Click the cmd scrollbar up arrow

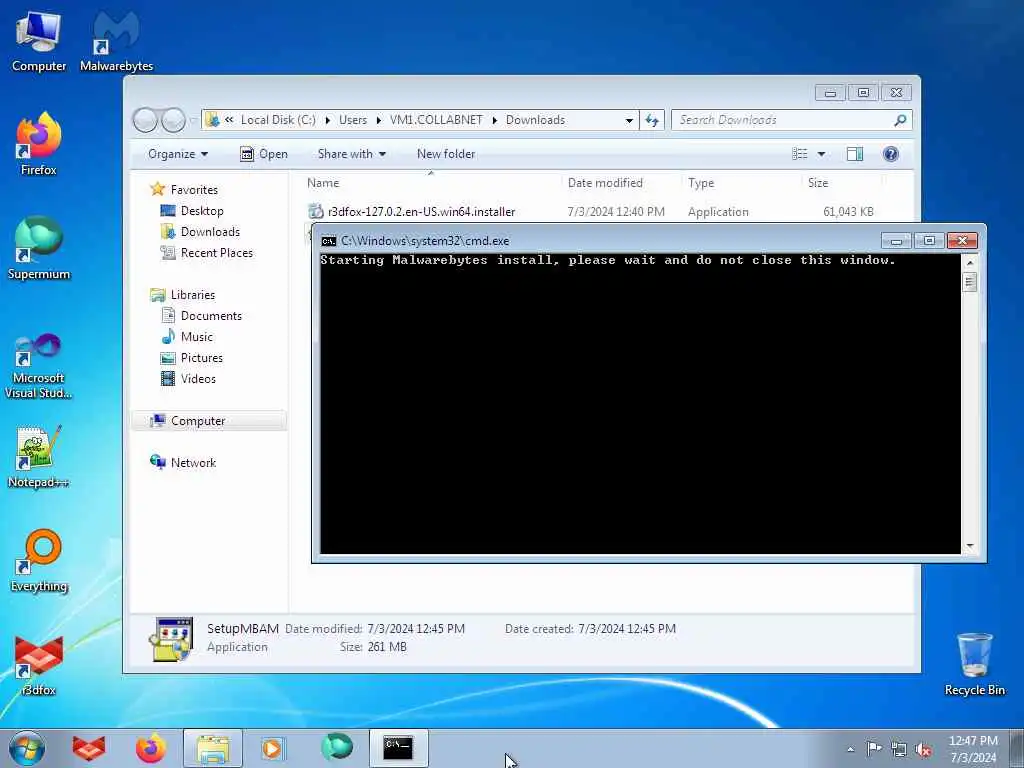[x=970, y=263]
